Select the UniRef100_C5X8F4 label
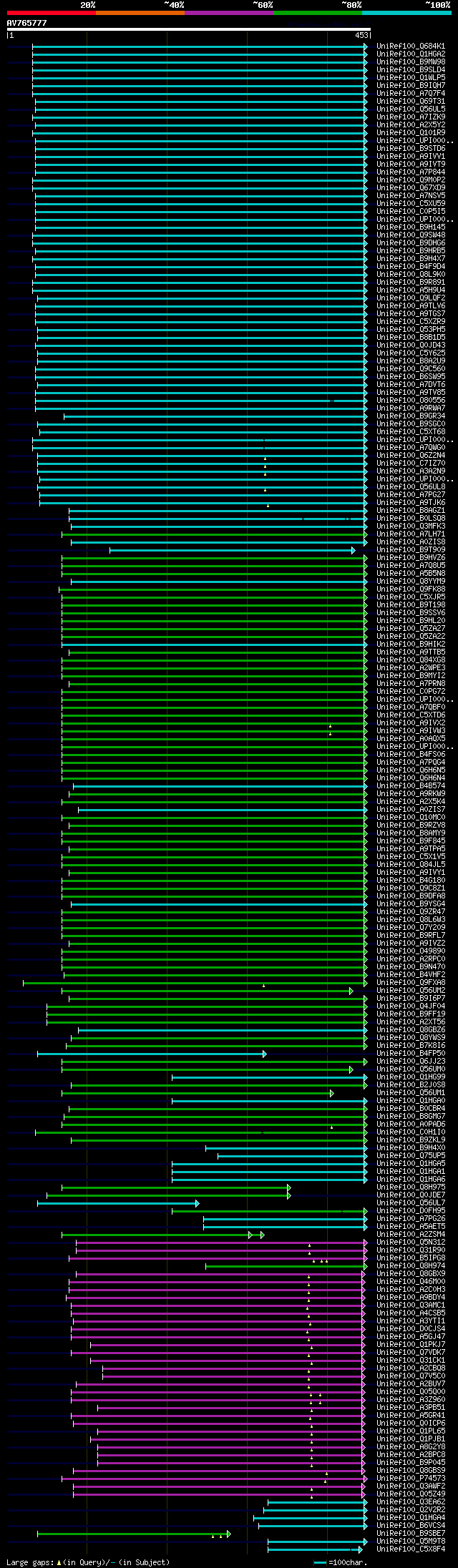This screenshot has width=458, height=1568. coord(411,1549)
